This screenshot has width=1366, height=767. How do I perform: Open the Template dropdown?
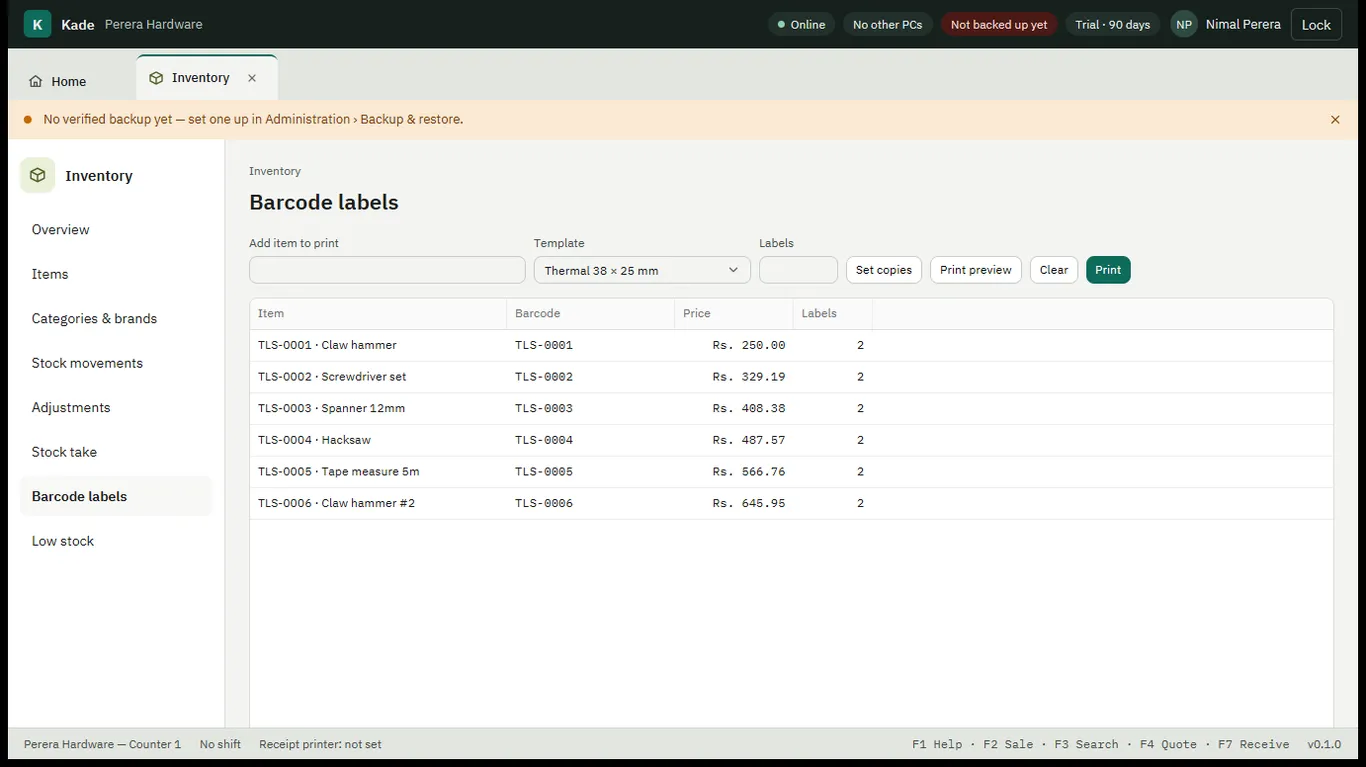642,270
